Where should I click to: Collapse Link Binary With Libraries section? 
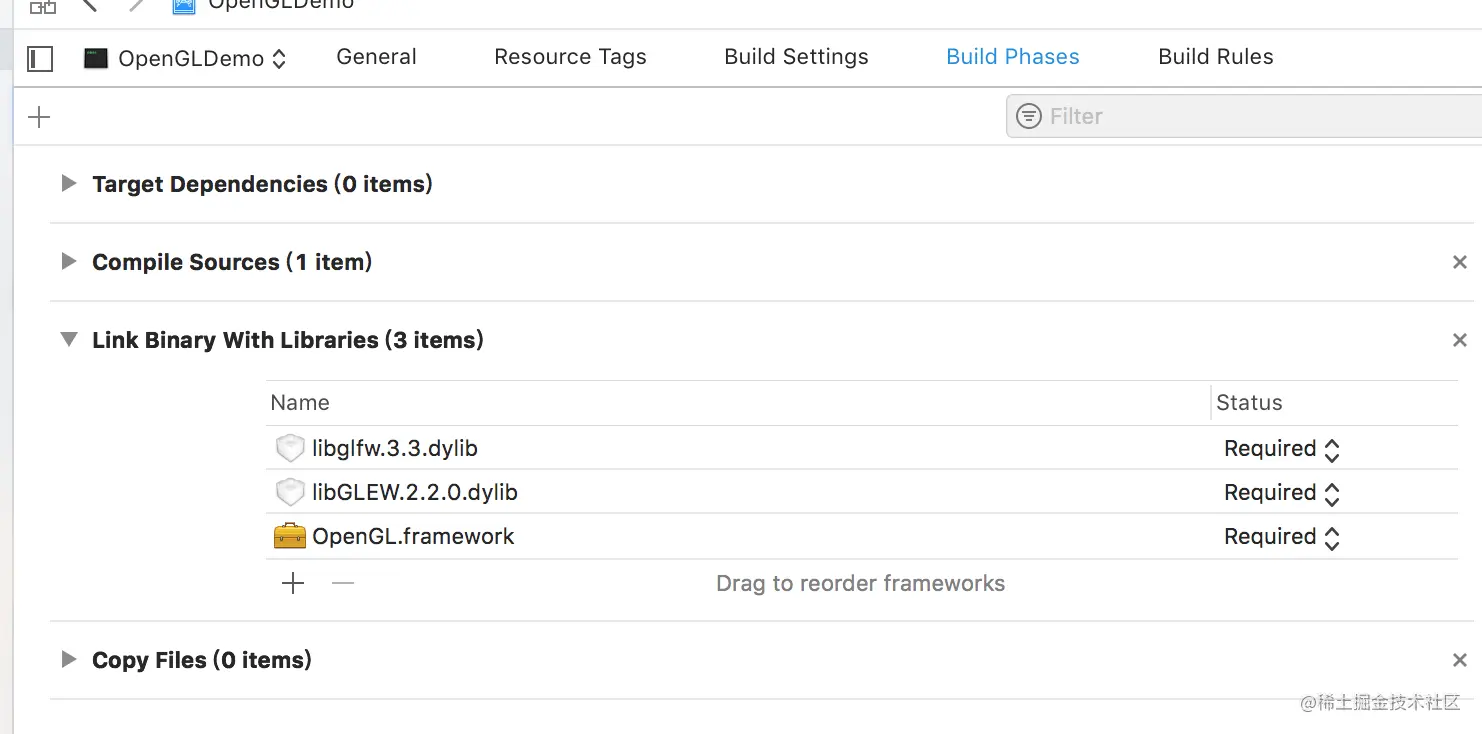click(x=68, y=339)
